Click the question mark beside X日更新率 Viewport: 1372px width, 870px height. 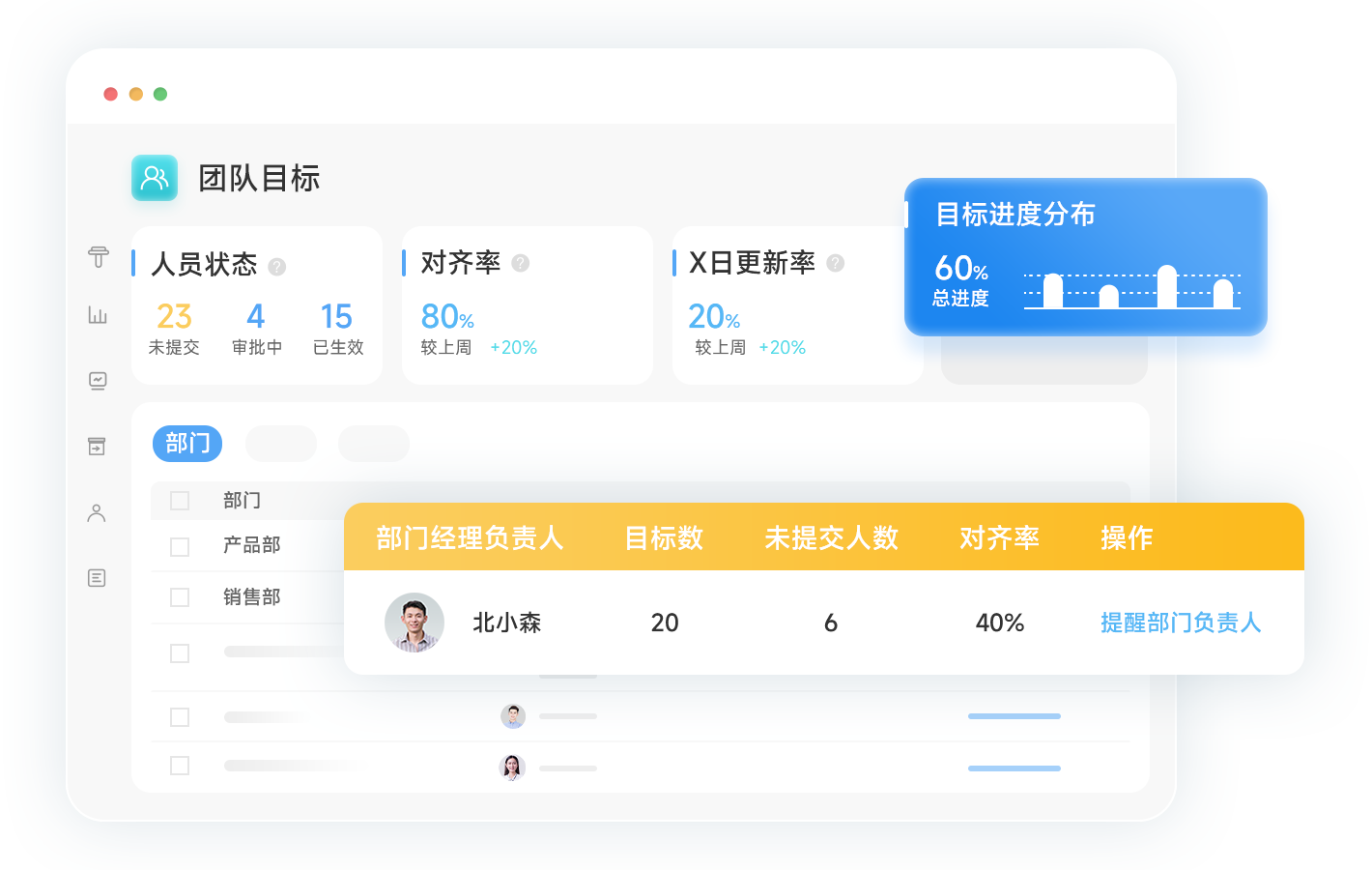coord(836,263)
